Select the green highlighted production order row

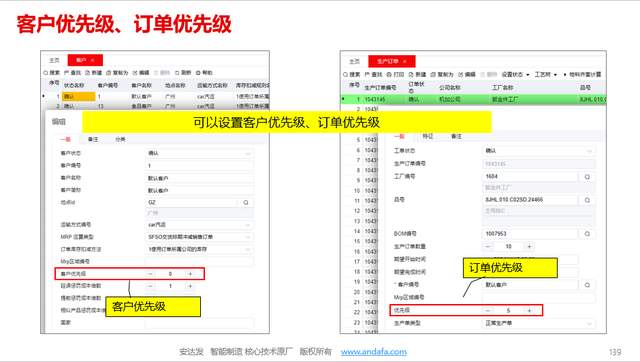pyautogui.click(x=473, y=100)
